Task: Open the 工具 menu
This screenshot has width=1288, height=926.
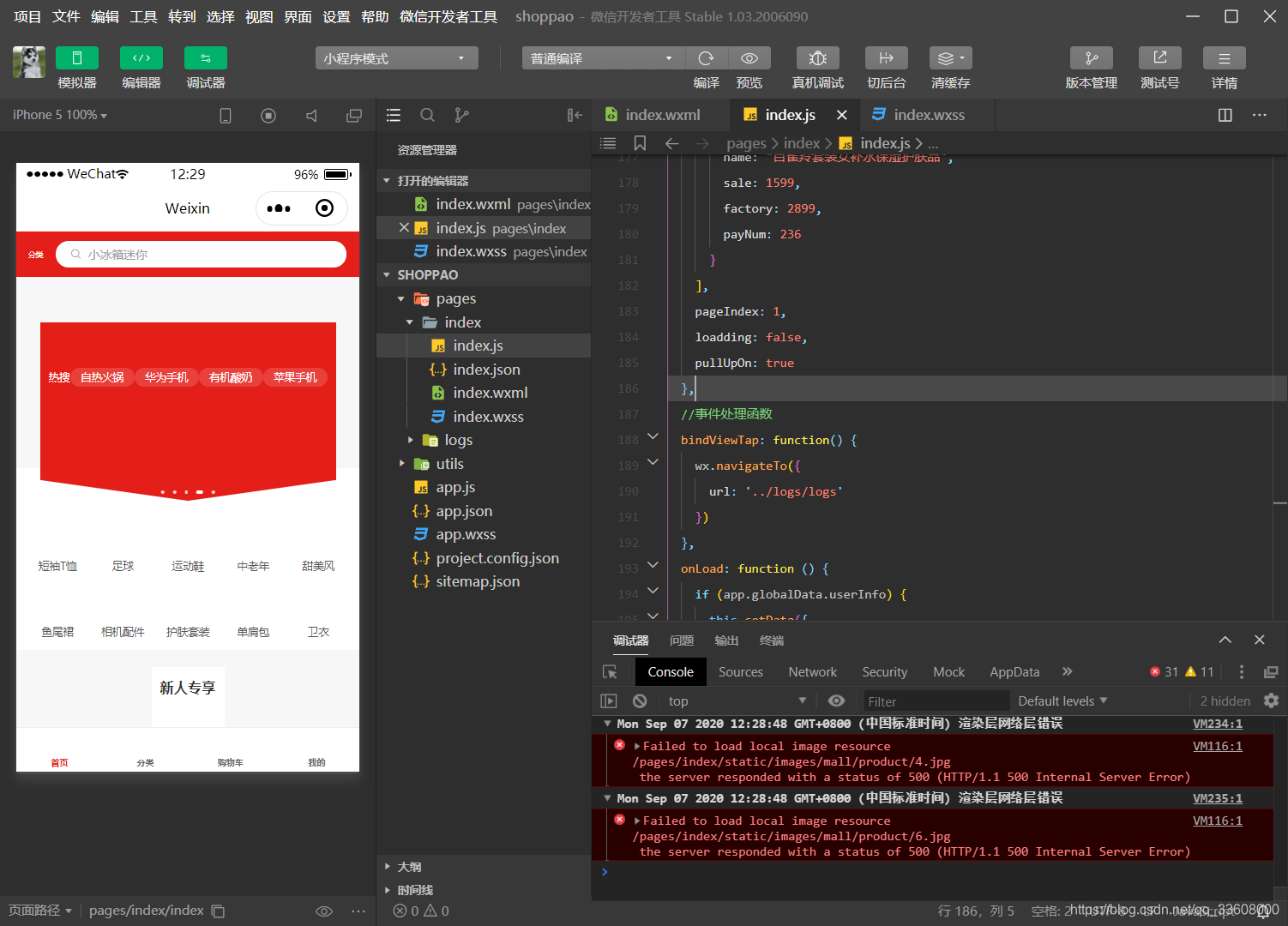Action: click(x=143, y=16)
